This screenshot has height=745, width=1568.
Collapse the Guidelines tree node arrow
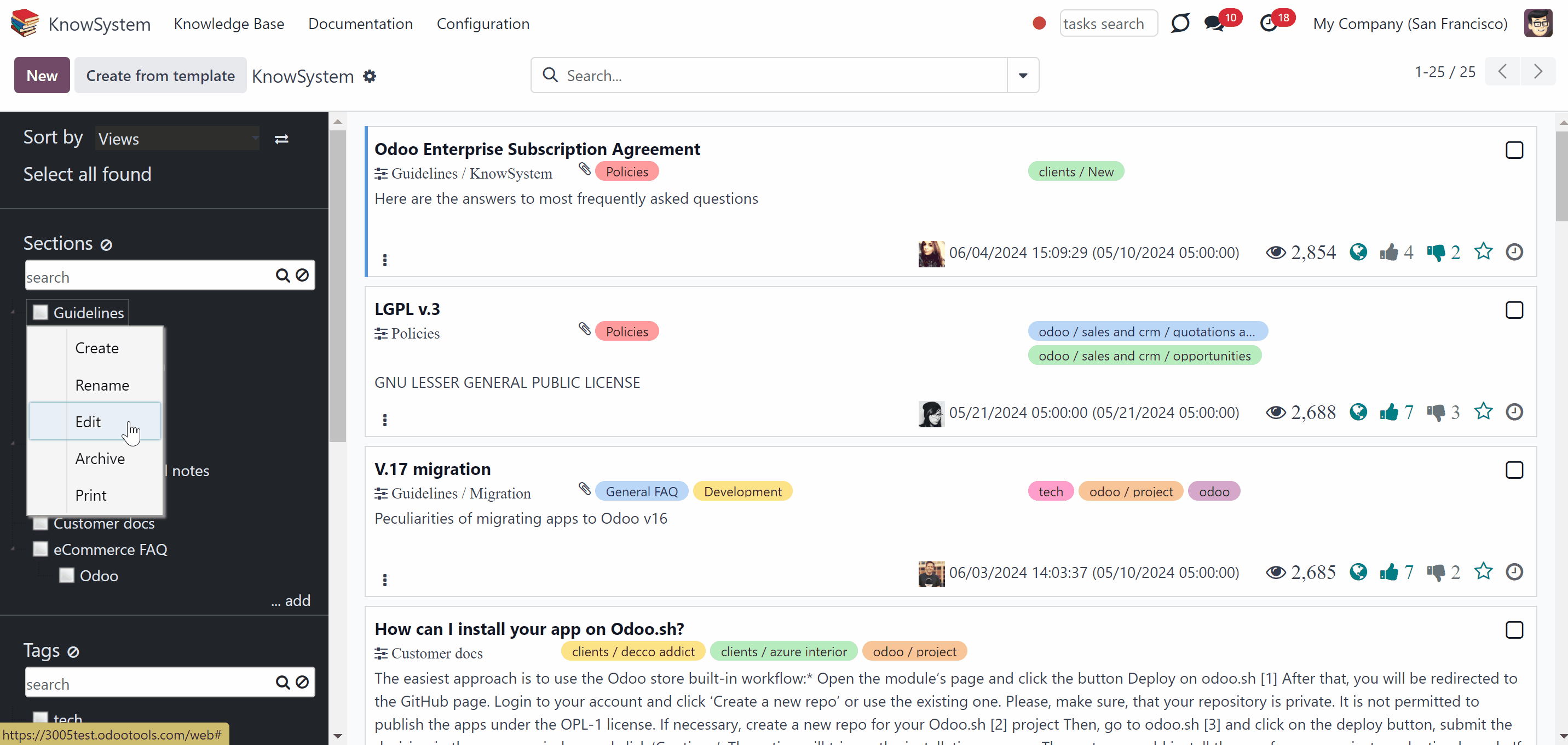(13, 312)
